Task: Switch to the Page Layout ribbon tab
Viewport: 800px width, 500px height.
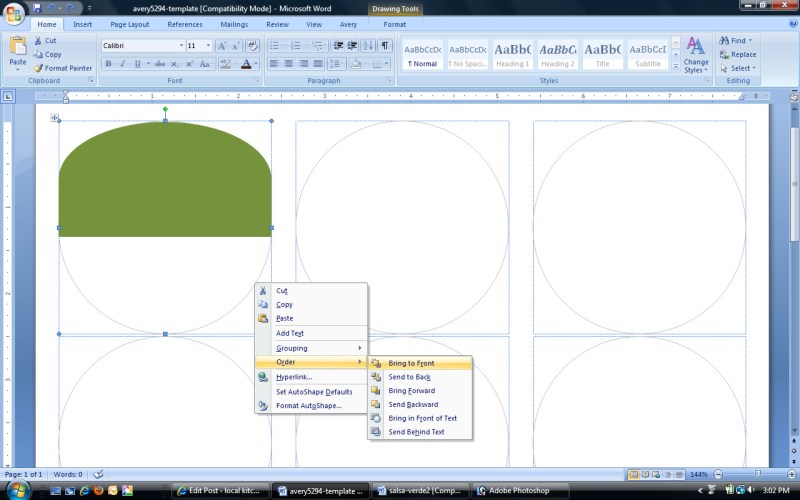Action: point(130,24)
